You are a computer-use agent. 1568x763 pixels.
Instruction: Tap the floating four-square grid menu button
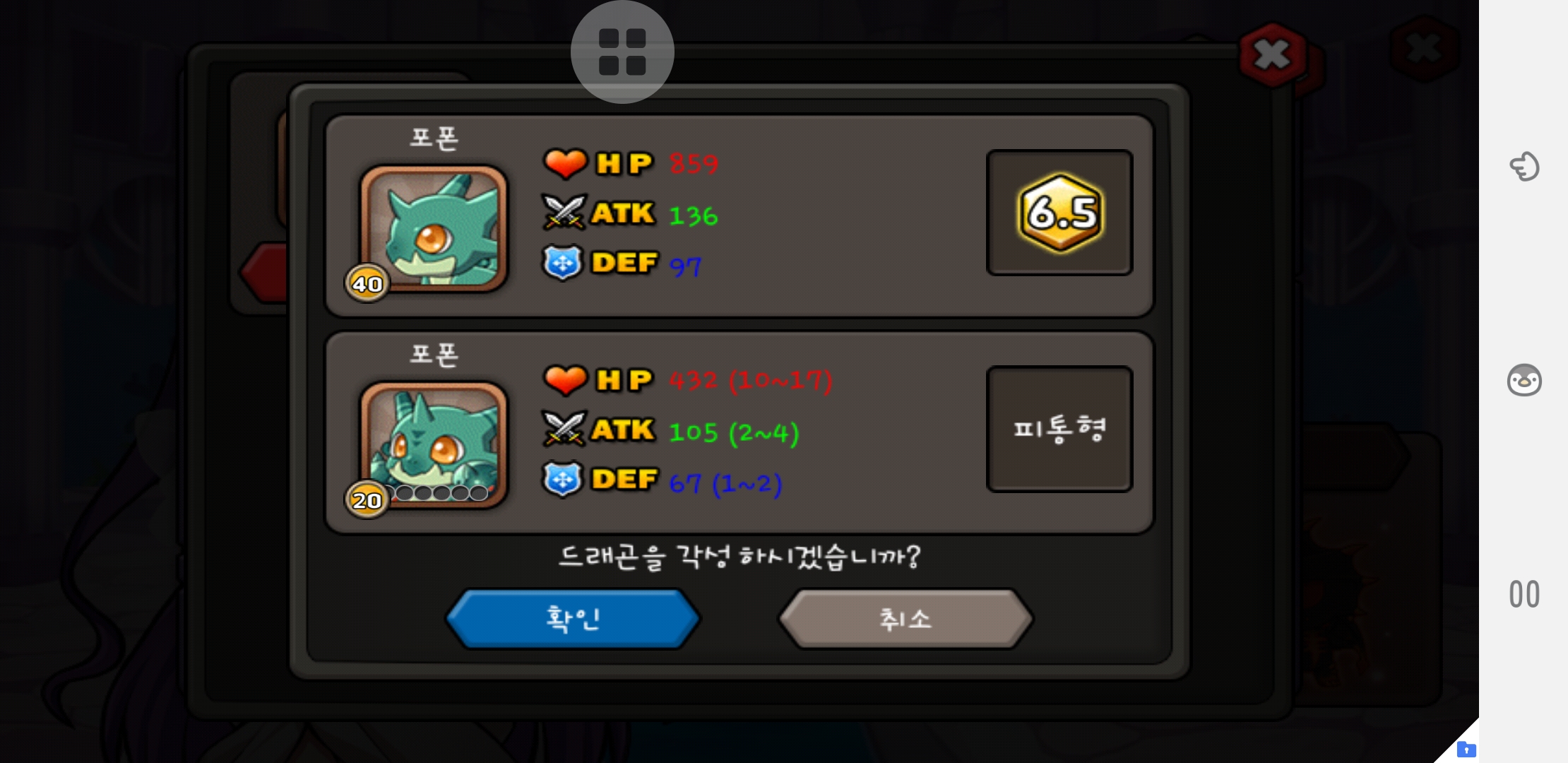click(x=622, y=52)
